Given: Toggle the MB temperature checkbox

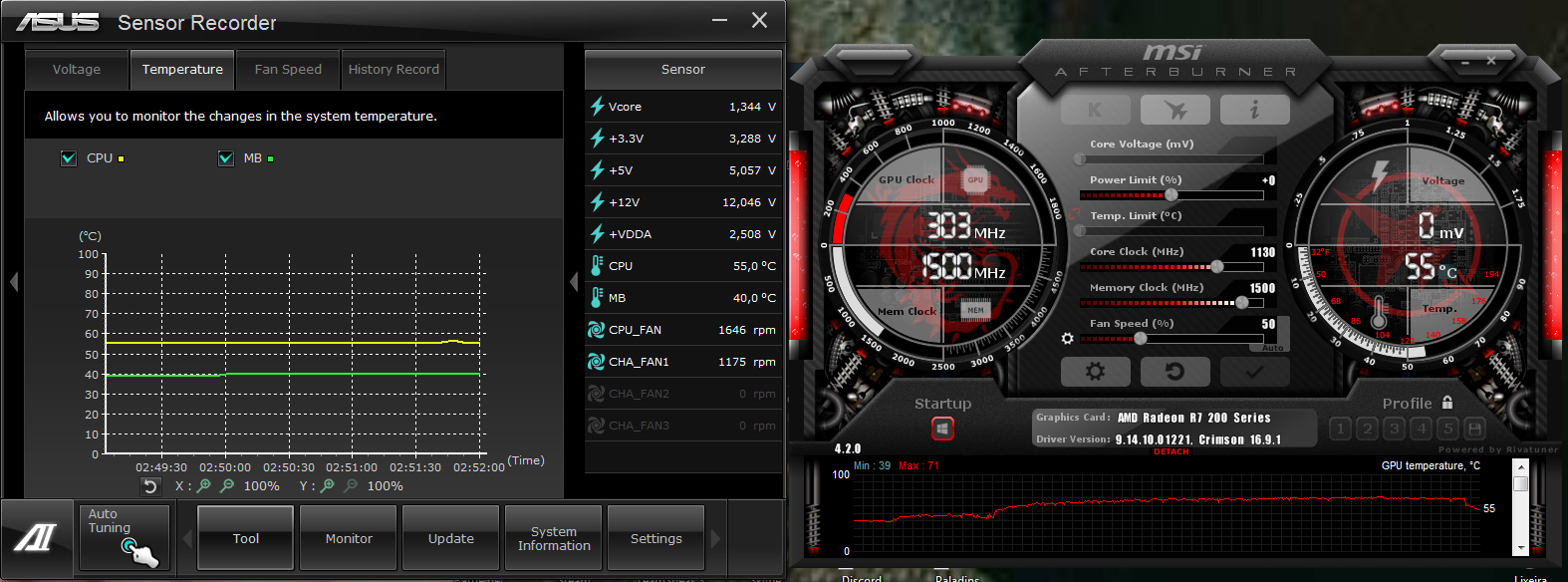Looking at the screenshot, I should (226, 158).
